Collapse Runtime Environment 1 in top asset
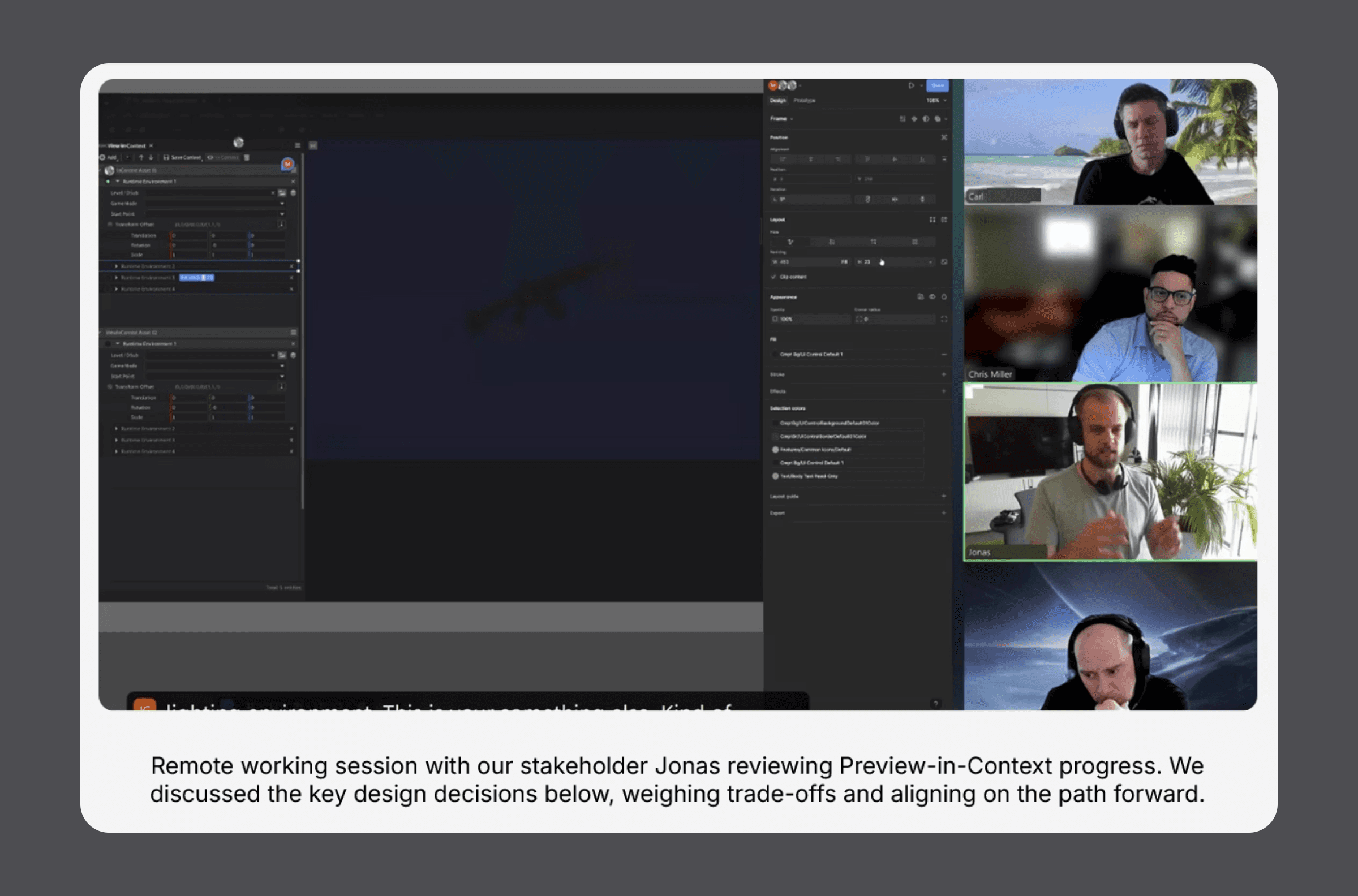 118,182
